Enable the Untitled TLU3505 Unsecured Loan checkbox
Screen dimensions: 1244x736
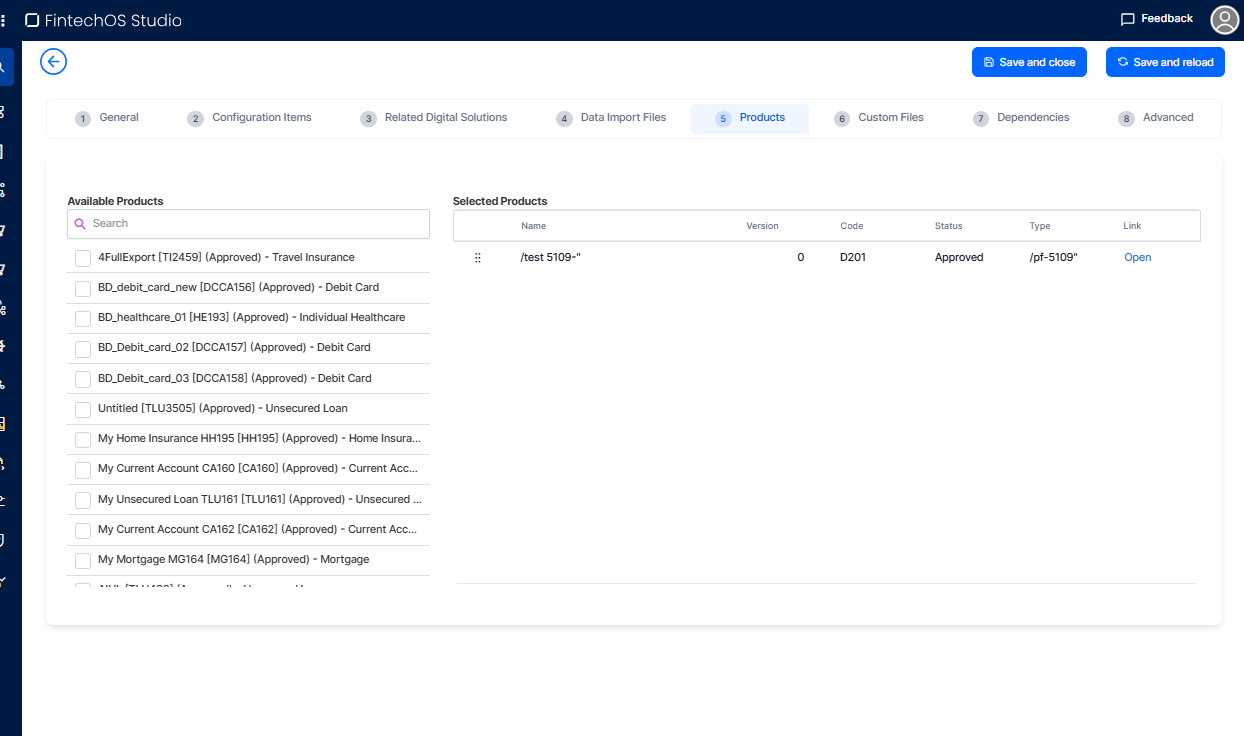[x=83, y=410]
